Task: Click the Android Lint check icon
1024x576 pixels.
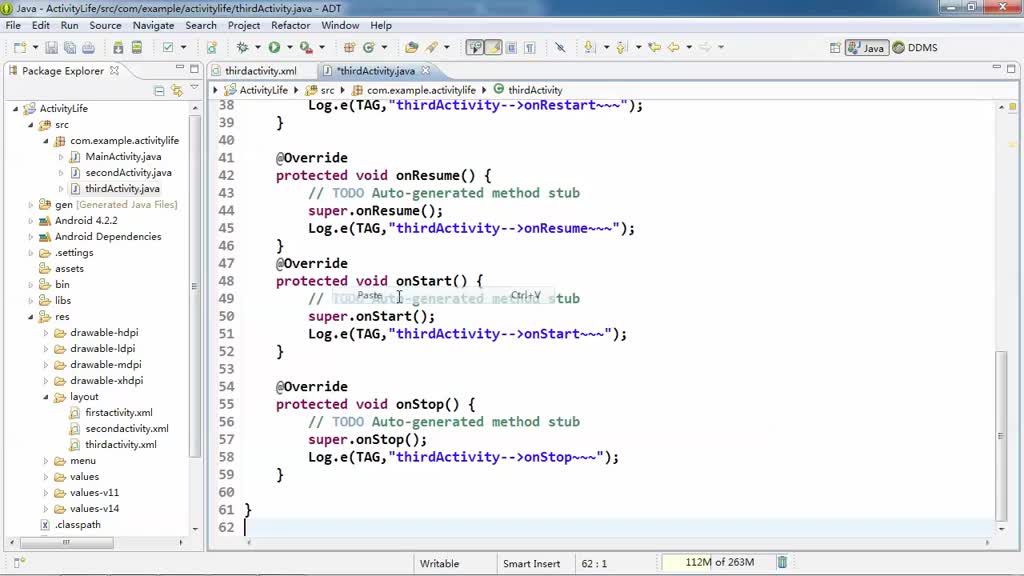Action: coord(168,48)
